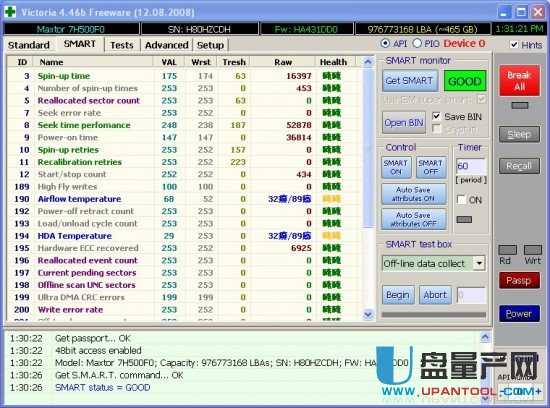Click the yellow health indicator for HDA Temperature
This screenshot has width=550, height=408.
[x=331, y=236]
